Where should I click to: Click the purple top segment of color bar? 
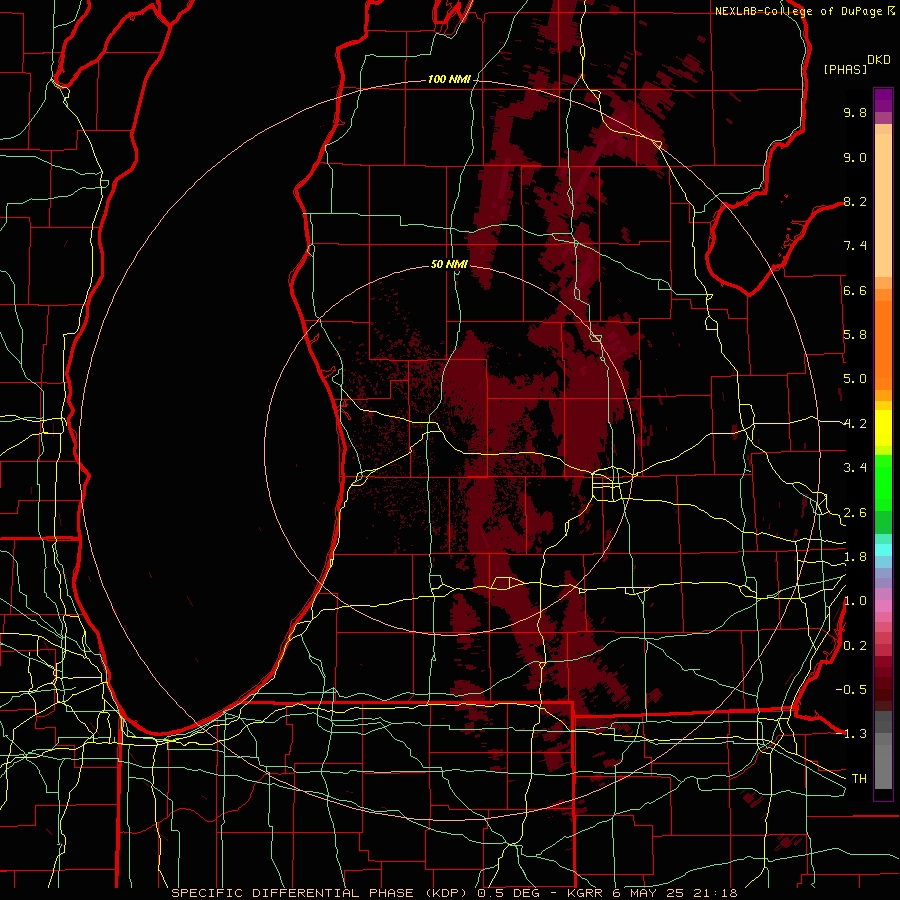click(883, 100)
